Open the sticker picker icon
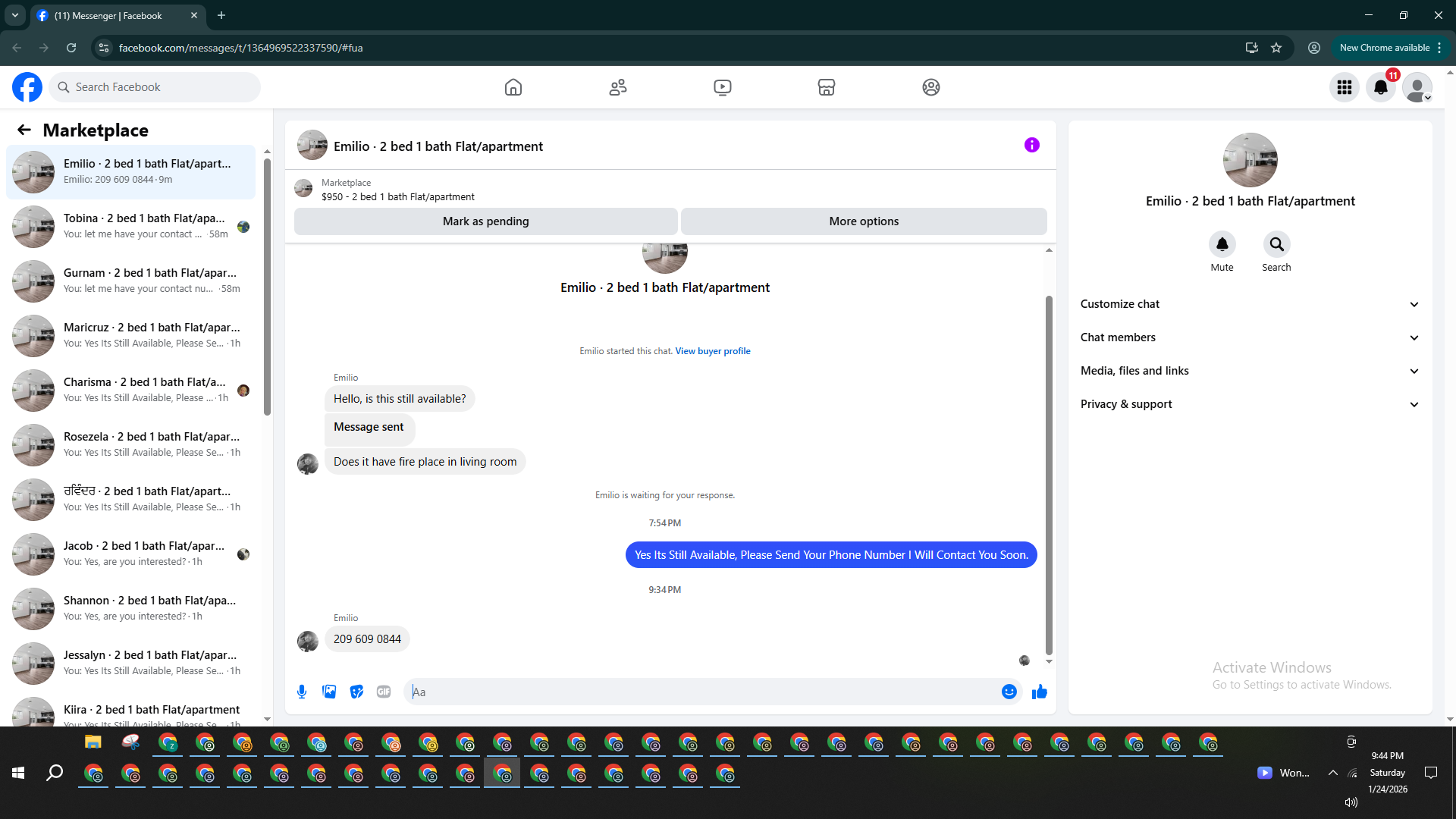The width and height of the screenshot is (1456, 819). tap(356, 692)
